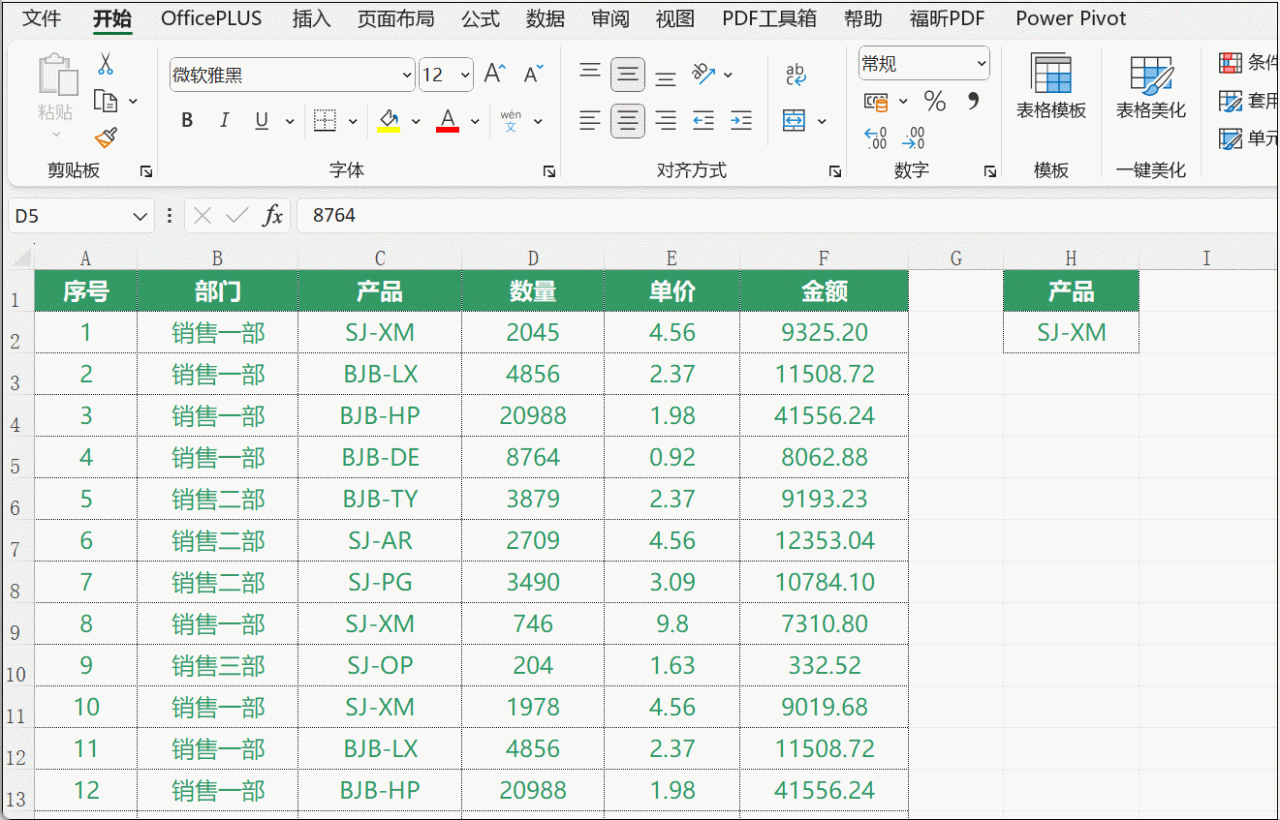Apply comma style
1280x820 pixels.
(973, 101)
